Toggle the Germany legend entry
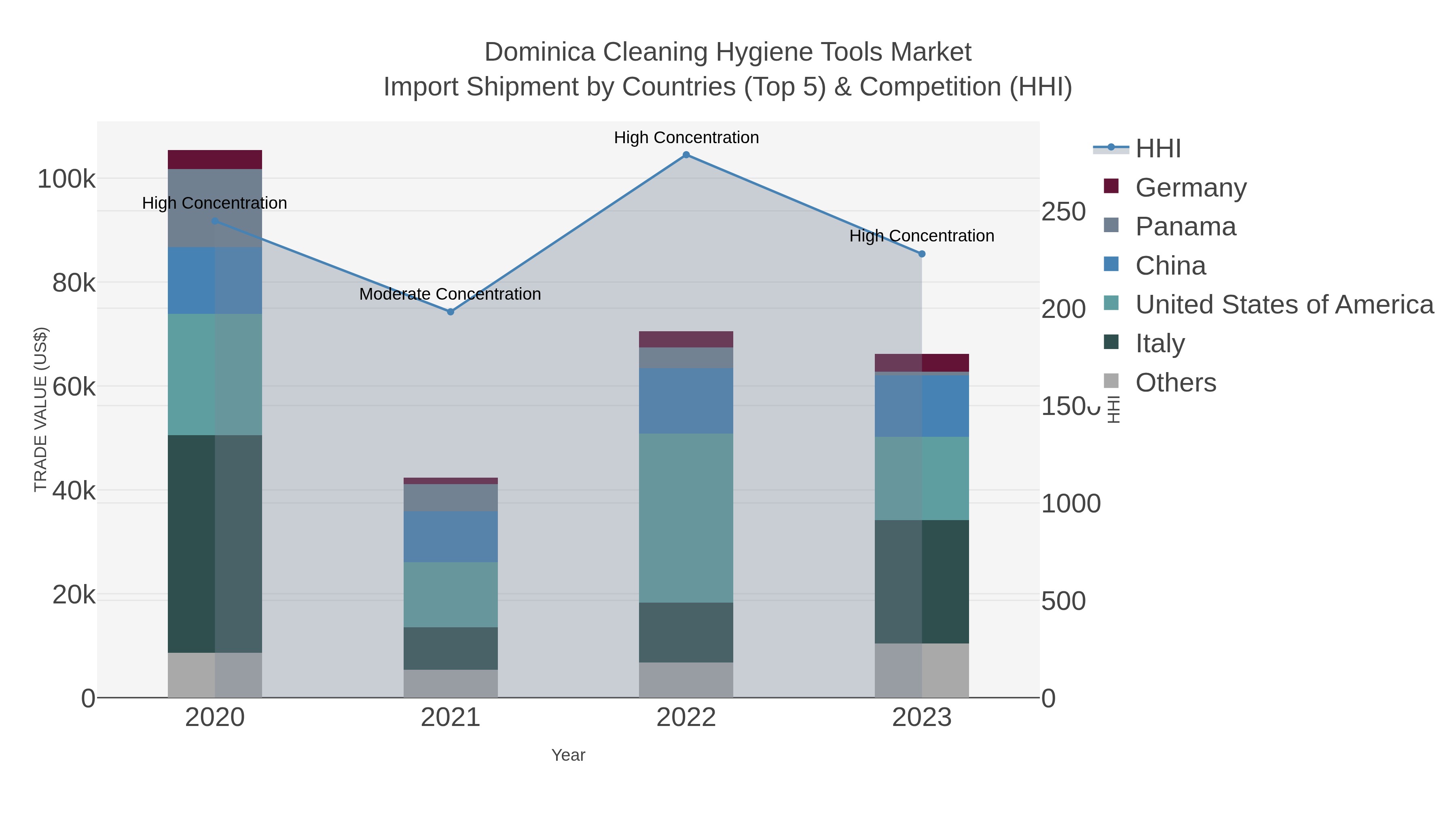This screenshot has width=1456, height=819. pyautogui.click(x=1175, y=187)
